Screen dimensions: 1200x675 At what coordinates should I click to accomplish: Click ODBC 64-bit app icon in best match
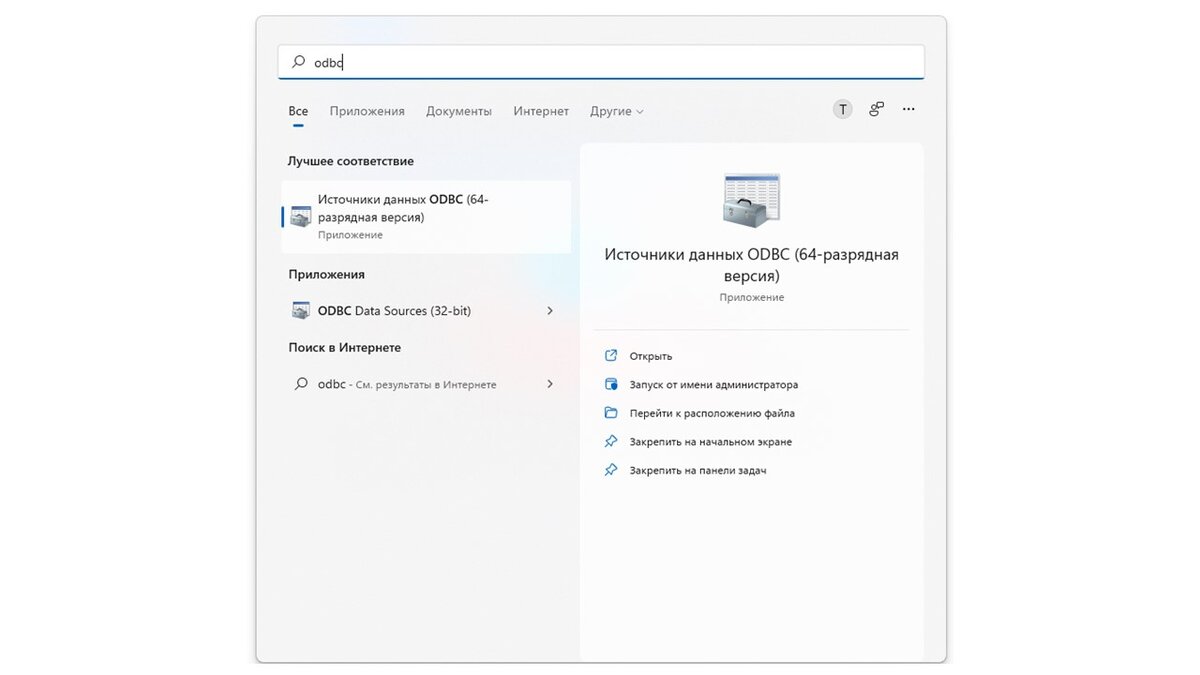pos(300,216)
